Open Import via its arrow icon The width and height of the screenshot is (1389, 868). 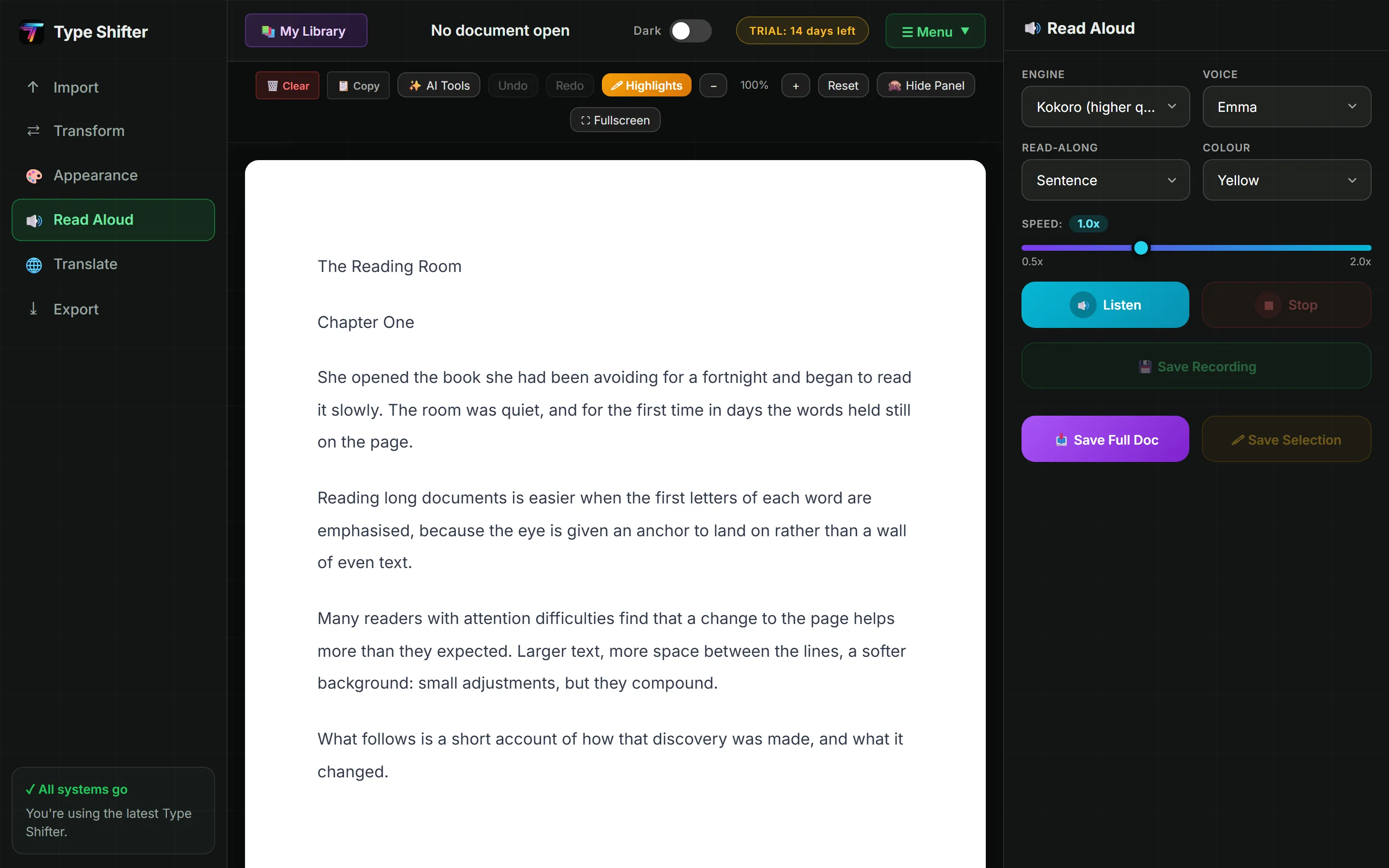click(33, 87)
